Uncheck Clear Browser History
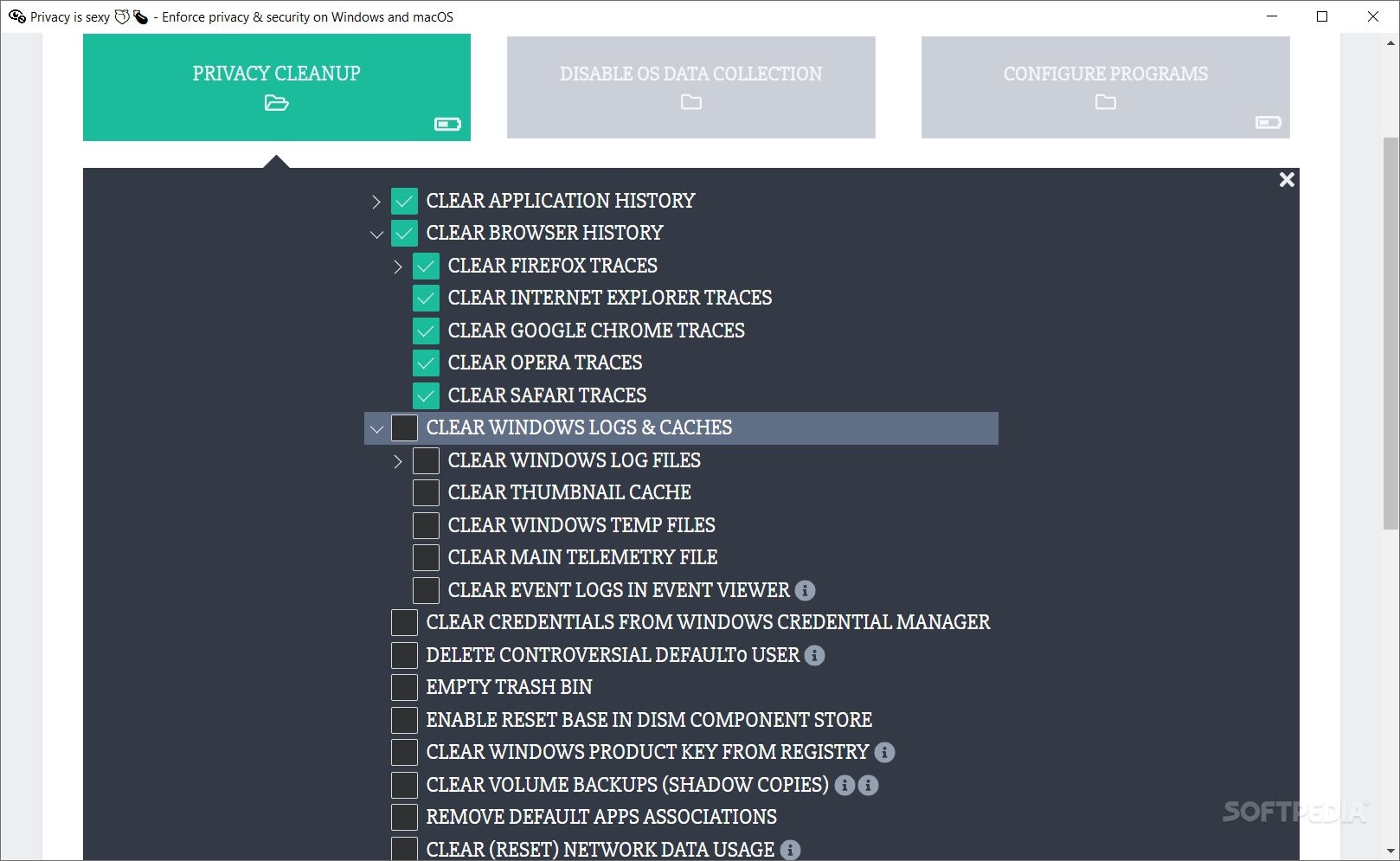This screenshot has height=861, width=1400. (x=404, y=233)
